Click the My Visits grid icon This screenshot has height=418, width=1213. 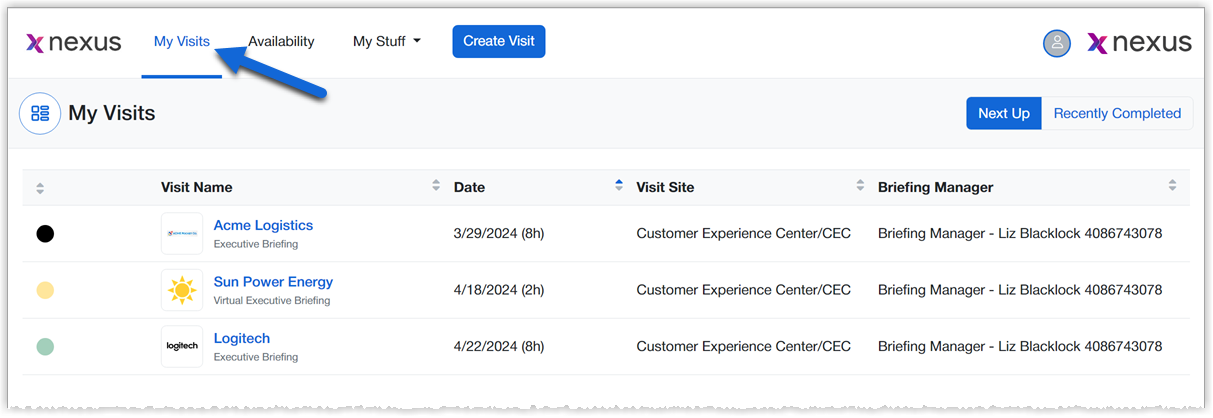click(40, 113)
